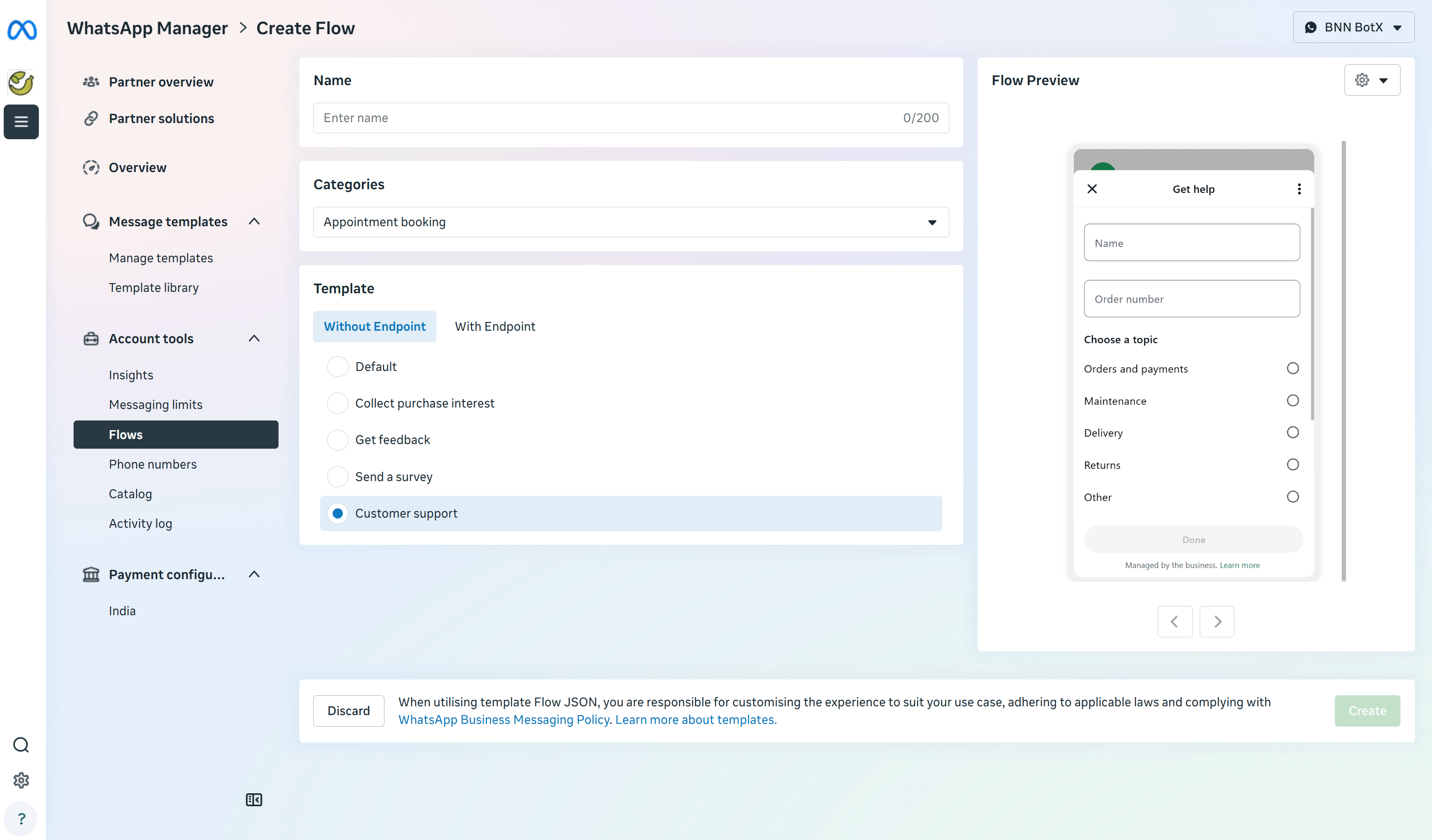Click the Meta logo icon
Viewport: 1432px width, 840px height.
(22, 30)
